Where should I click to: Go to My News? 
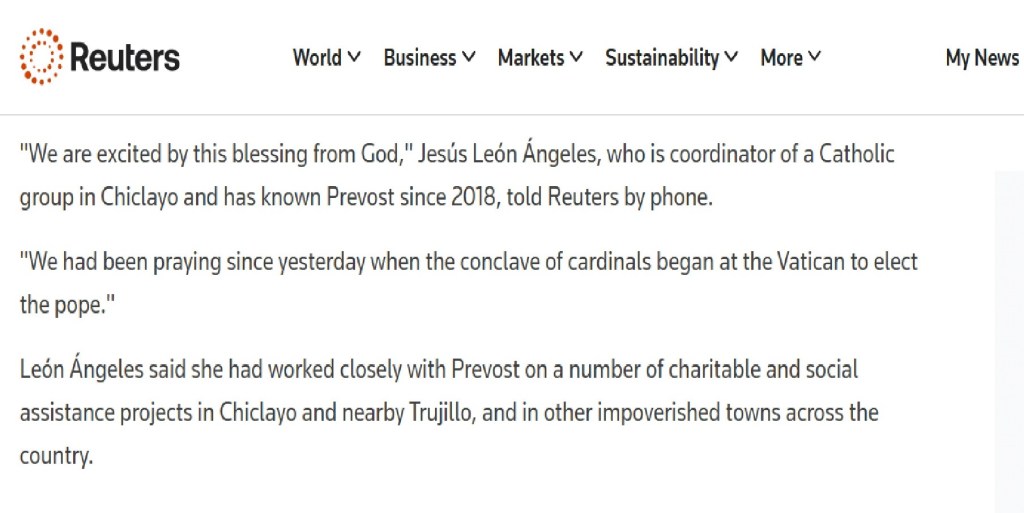[x=981, y=58]
